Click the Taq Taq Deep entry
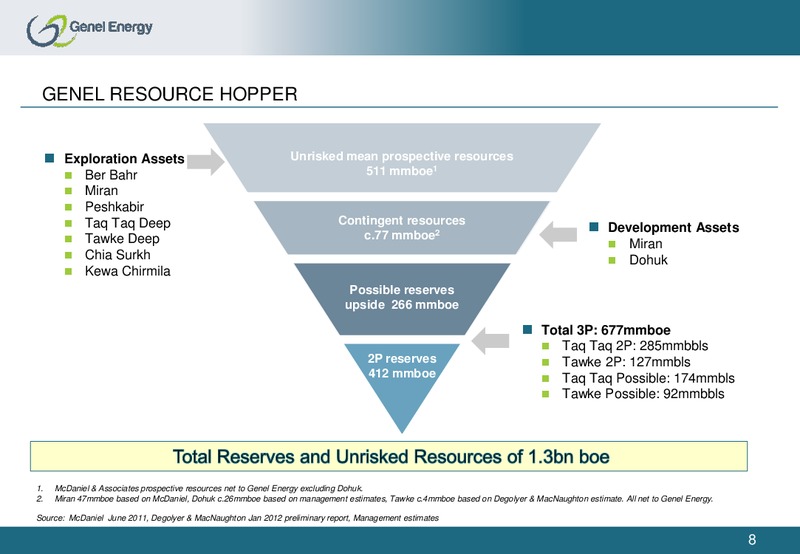This screenshot has width=800, height=554. (x=128, y=223)
